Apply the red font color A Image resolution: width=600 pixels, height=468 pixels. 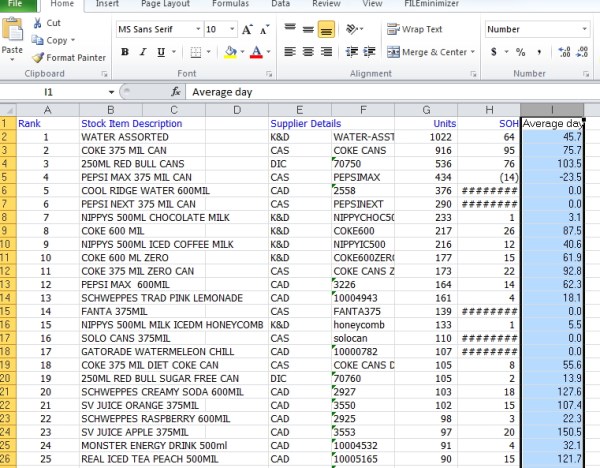(x=256, y=52)
